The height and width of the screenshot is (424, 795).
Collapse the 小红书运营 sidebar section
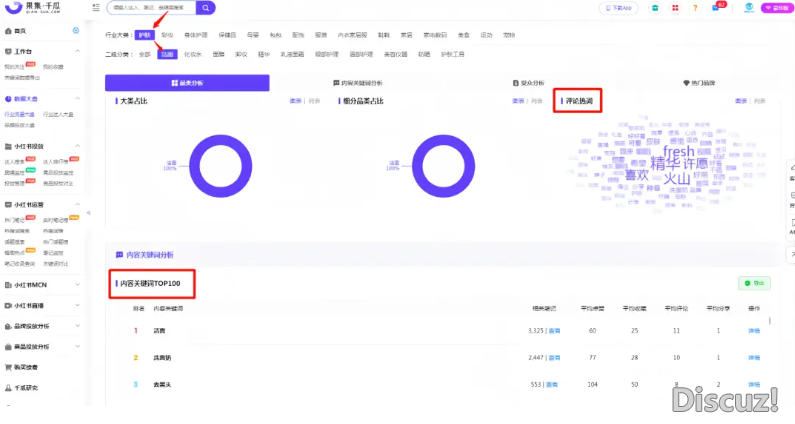point(78,204)
